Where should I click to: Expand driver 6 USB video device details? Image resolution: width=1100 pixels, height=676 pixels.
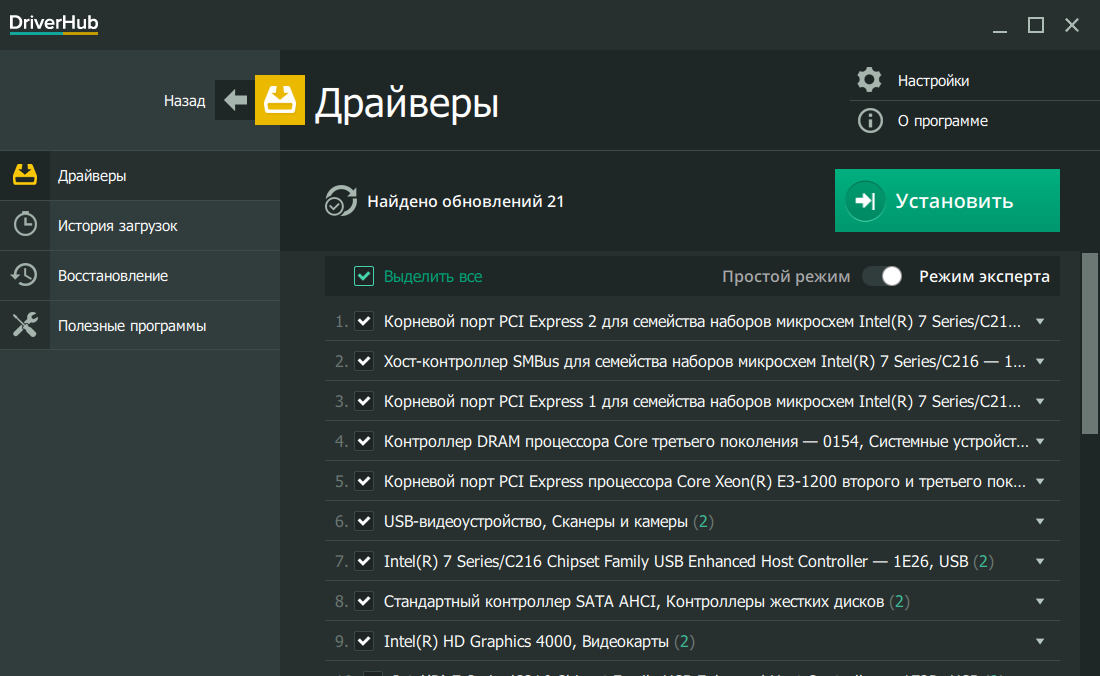point(1040,522)
